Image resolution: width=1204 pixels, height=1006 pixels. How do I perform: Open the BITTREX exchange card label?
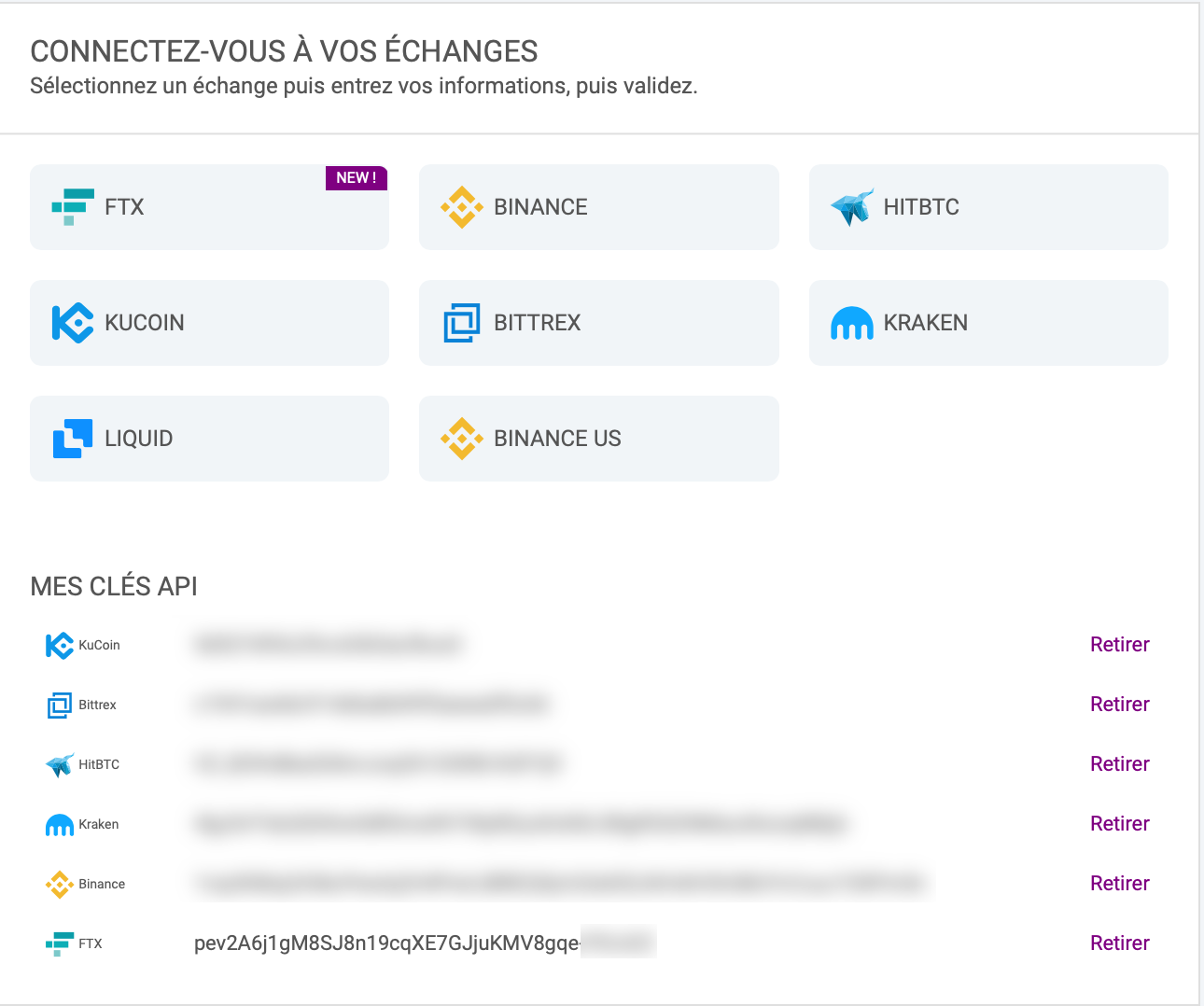click(538, 323)
